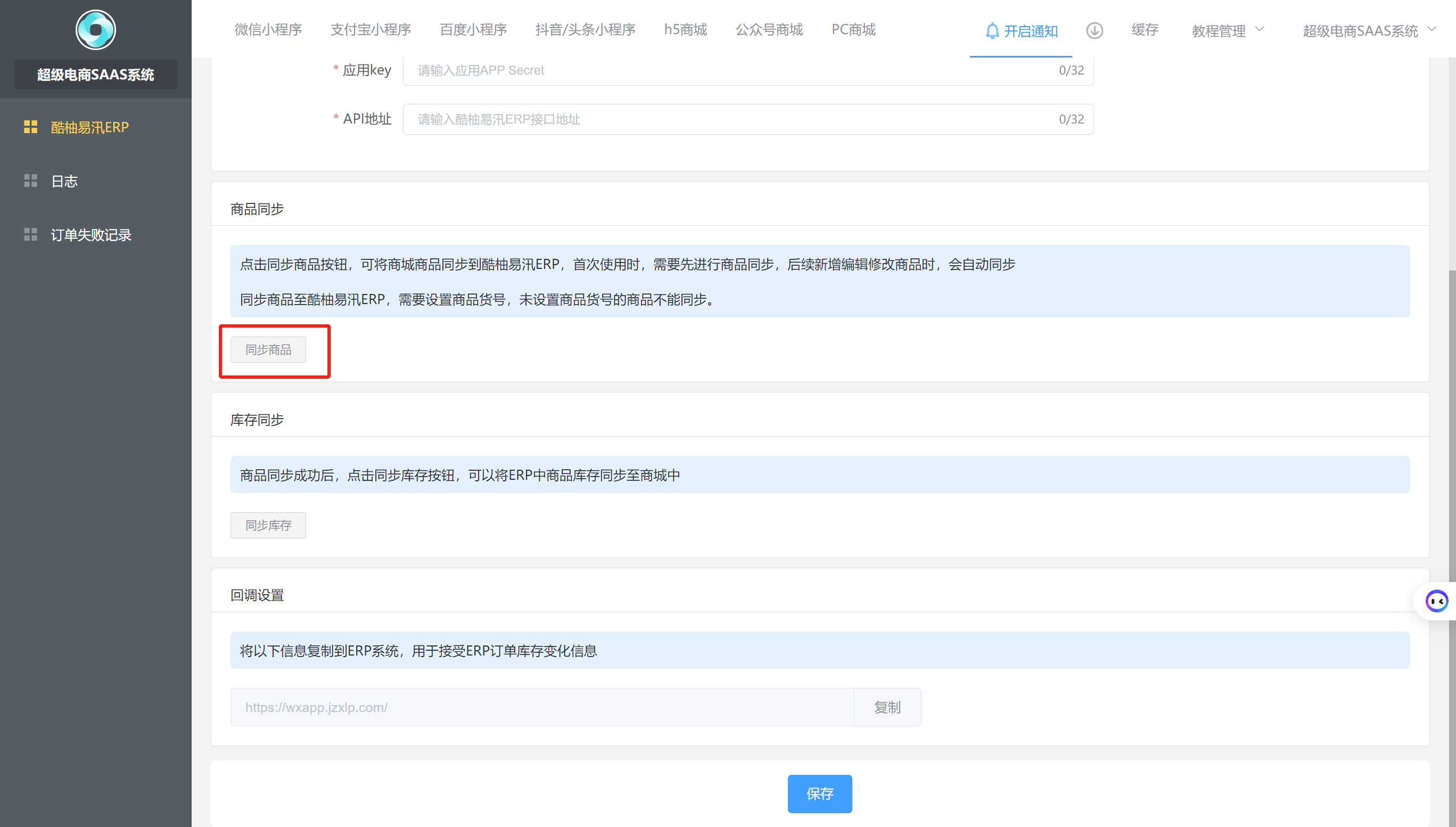Click the 同步库存 button
Image resolution: width=1456 pixels, height=827 pixels.
268,525
